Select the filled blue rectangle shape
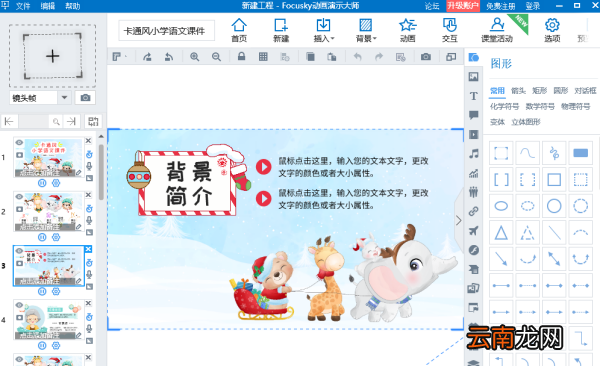The width and height of the screenshot is (600, 366). coord(580,153)
